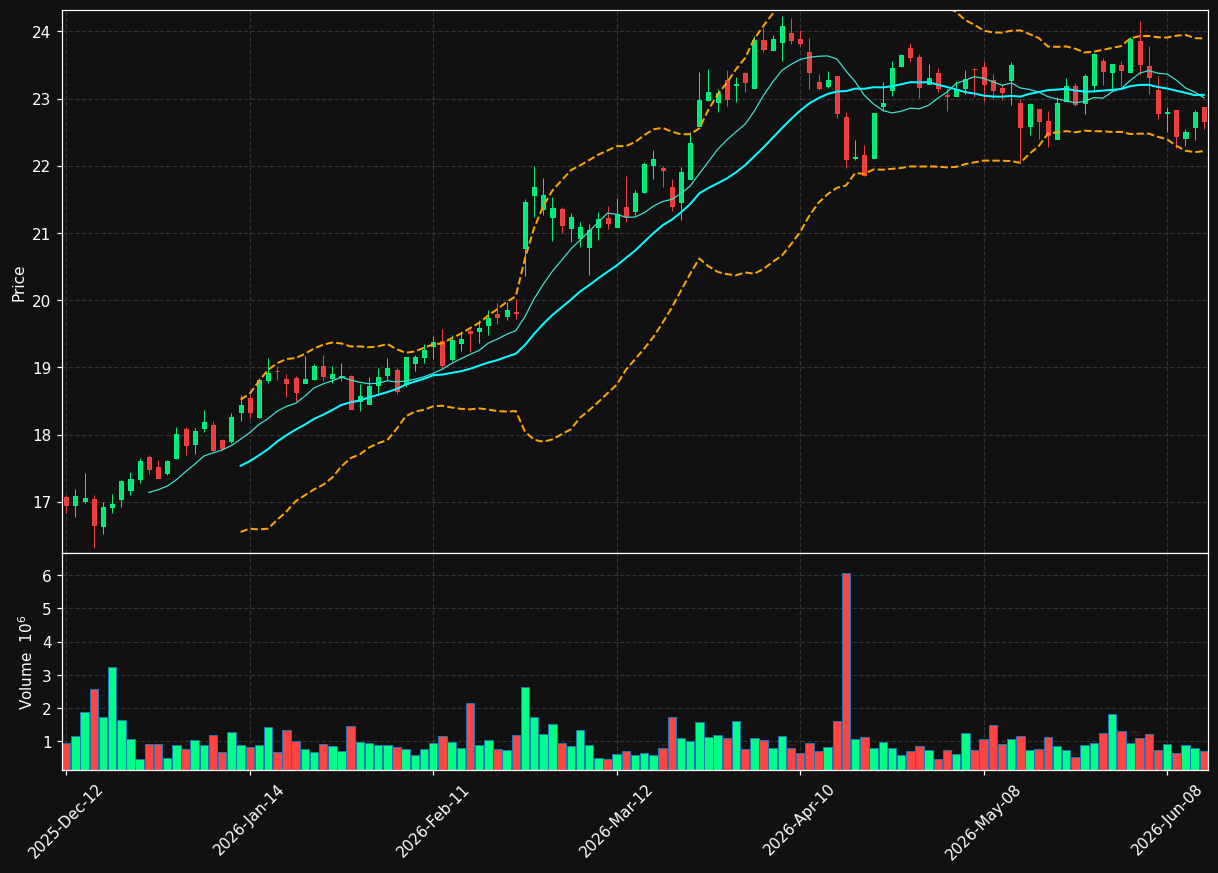The width and height of the screenshot is (1218, 873).
Task: Click the price tick label 24
Action: (41, 32)
